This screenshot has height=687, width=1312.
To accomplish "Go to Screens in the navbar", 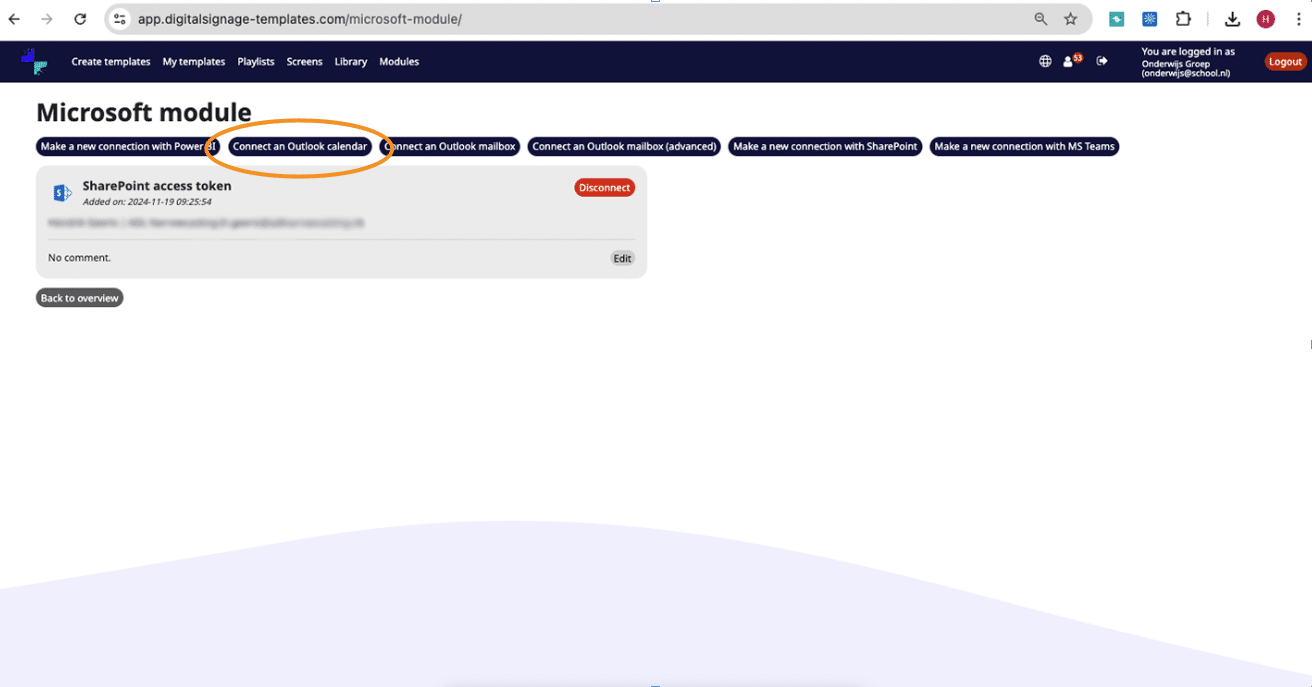I will pyautogui.click(x=304, y=62).
